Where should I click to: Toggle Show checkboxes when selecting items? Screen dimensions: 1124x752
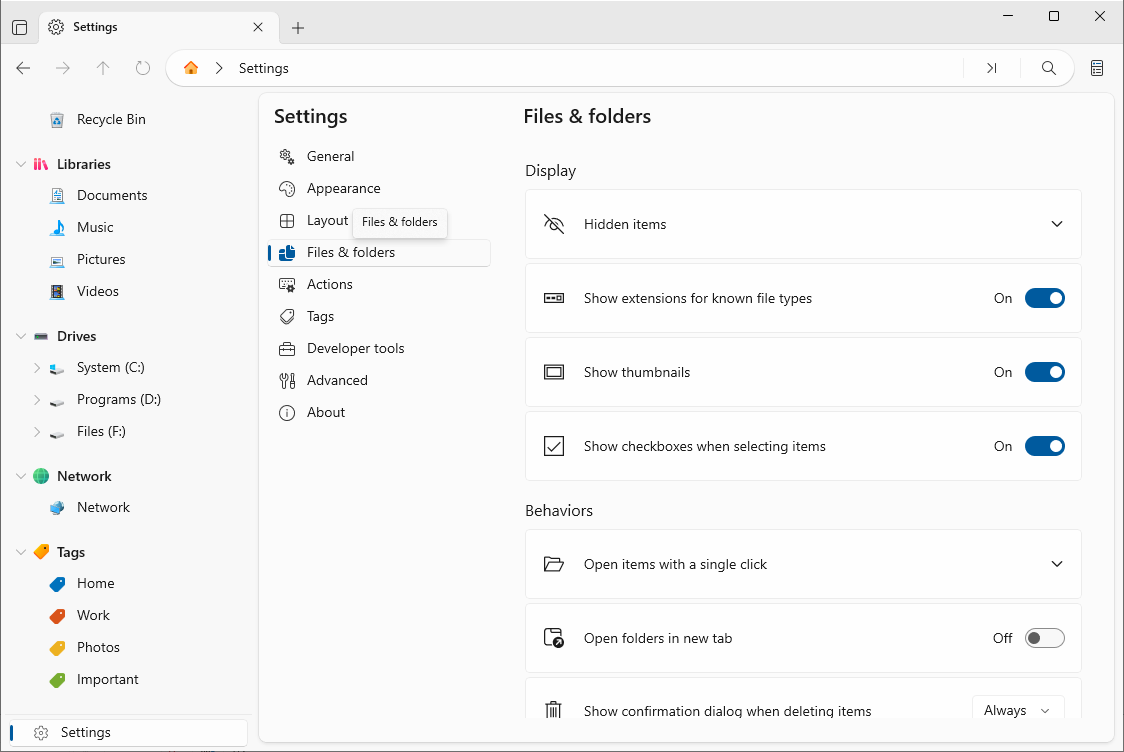(x=1044, y=446)
